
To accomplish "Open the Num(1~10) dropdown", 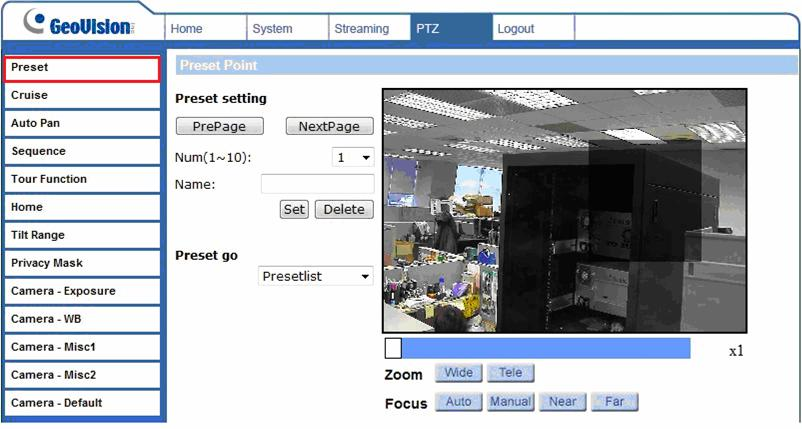I will point(353,157).
